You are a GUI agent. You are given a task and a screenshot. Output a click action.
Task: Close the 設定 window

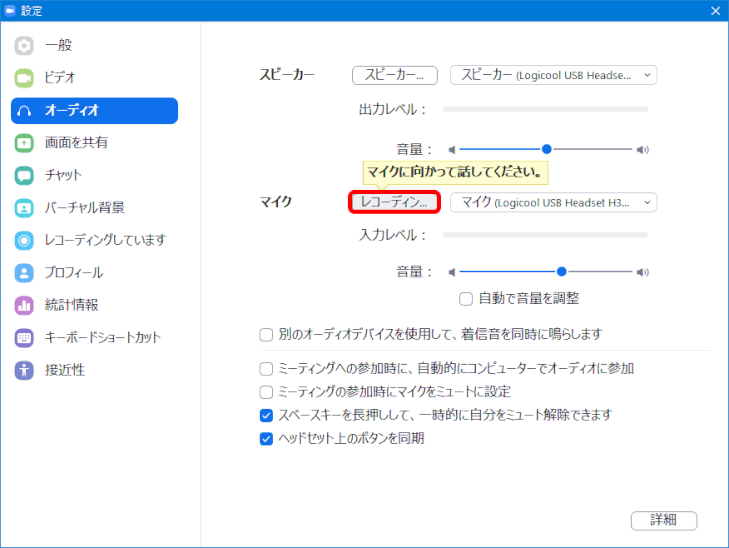[x=716, y=10]
